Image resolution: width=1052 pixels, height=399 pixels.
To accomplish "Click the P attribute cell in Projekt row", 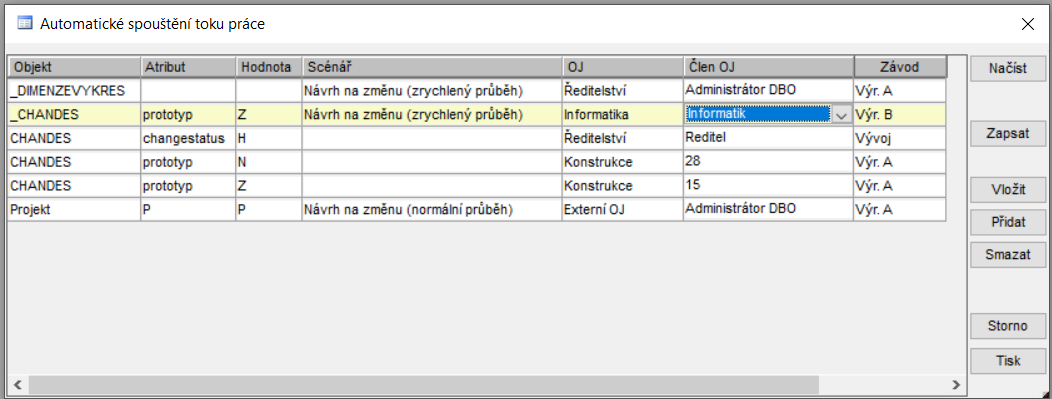I will pos(189,209).
